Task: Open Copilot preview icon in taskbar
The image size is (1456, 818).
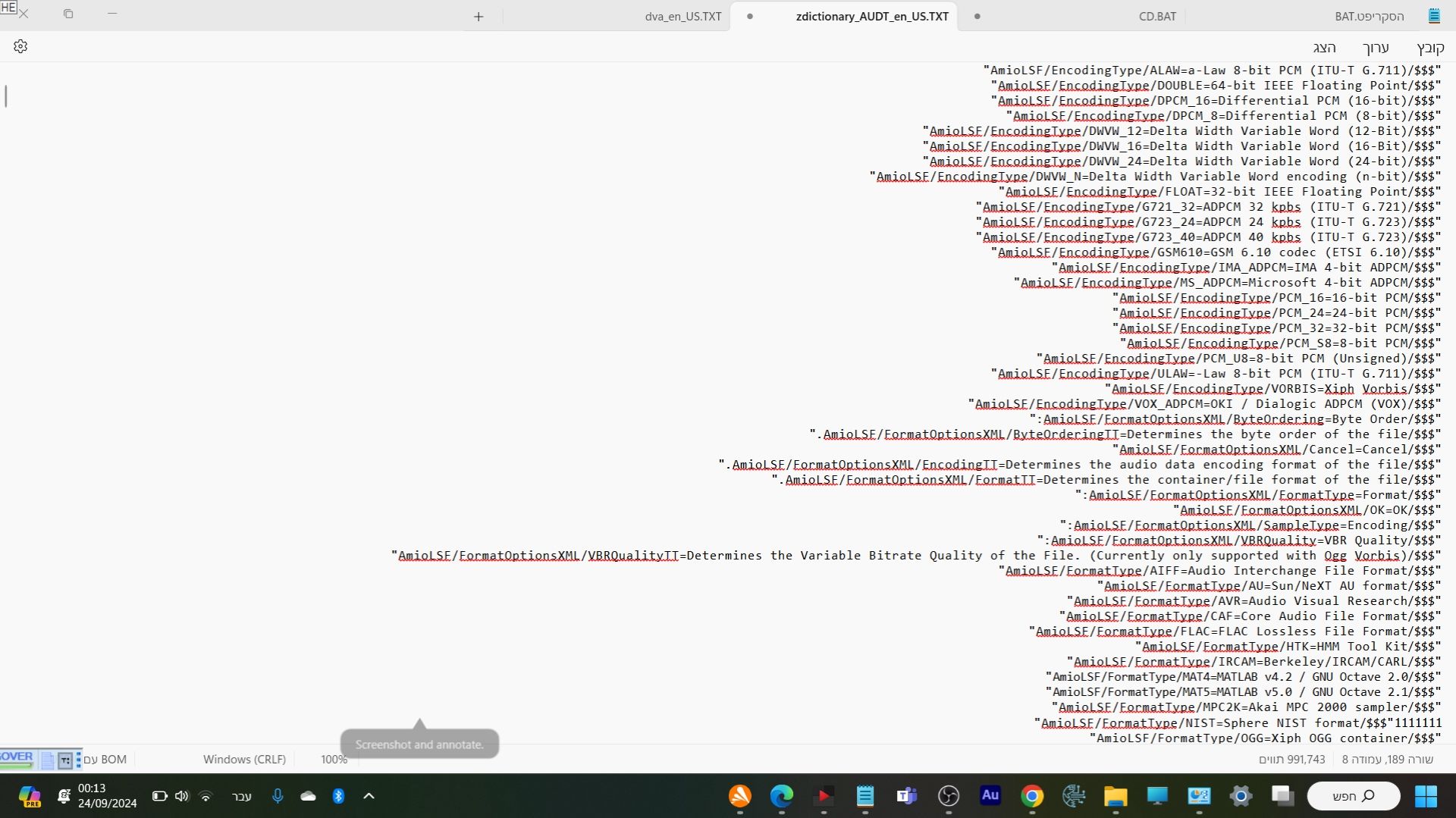Action: tap(30, 797)
